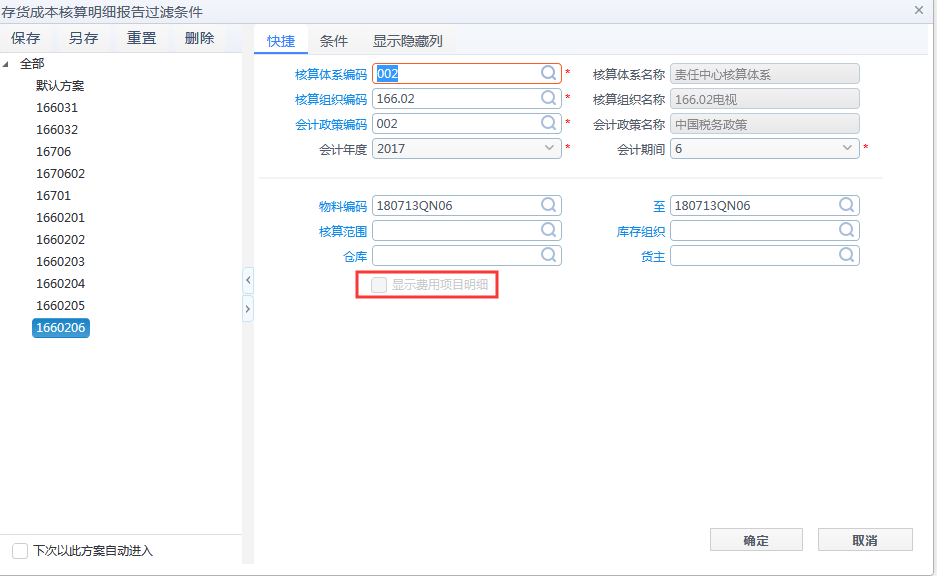Open the 会计年度 dropdown
This screenshot has height=576, width=937.
point(549,148)
